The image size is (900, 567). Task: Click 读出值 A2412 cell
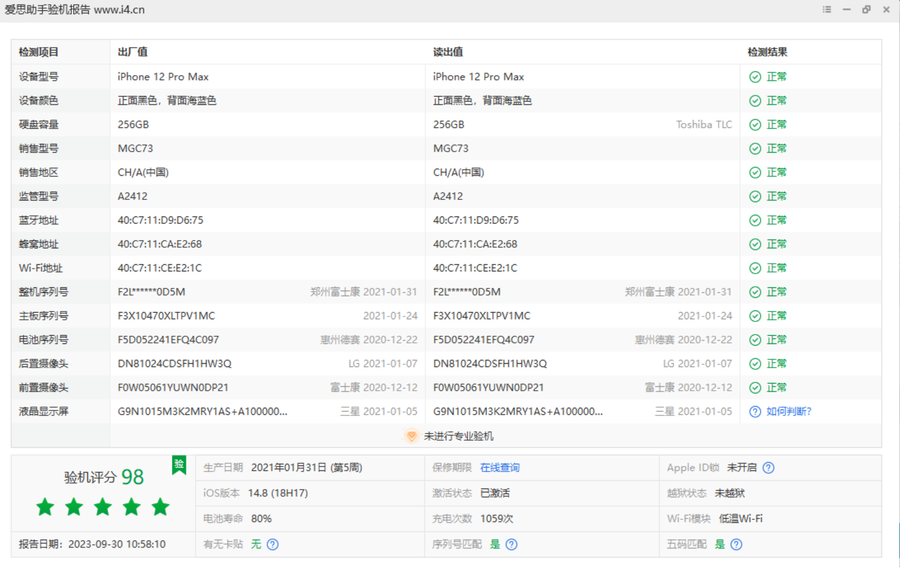[448, 196]
